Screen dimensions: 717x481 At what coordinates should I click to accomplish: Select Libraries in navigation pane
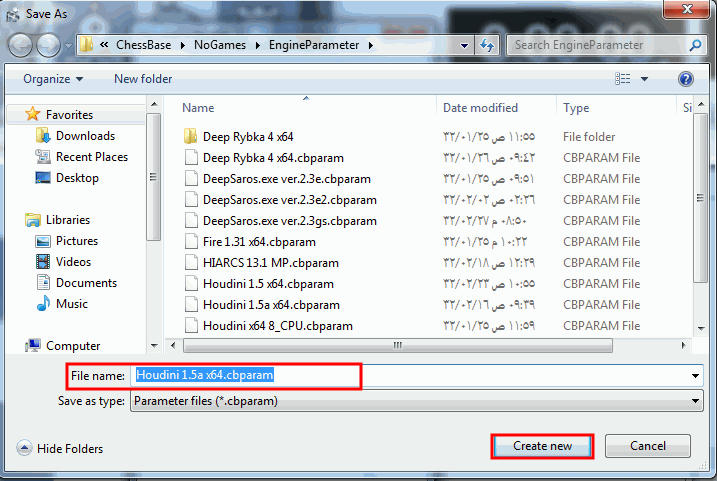[68, 220]
